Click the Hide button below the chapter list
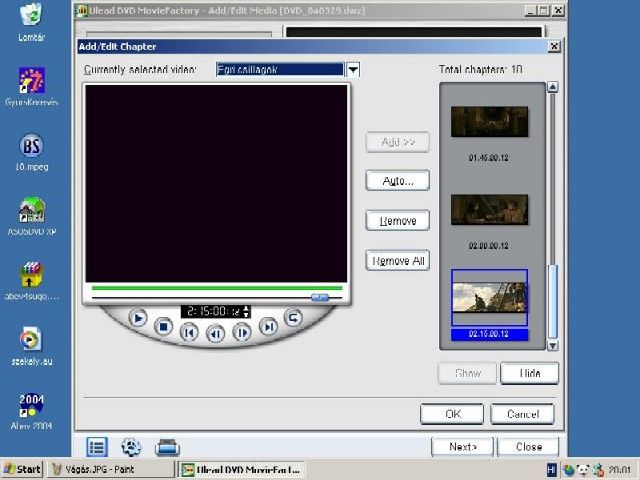 point(529,373)
